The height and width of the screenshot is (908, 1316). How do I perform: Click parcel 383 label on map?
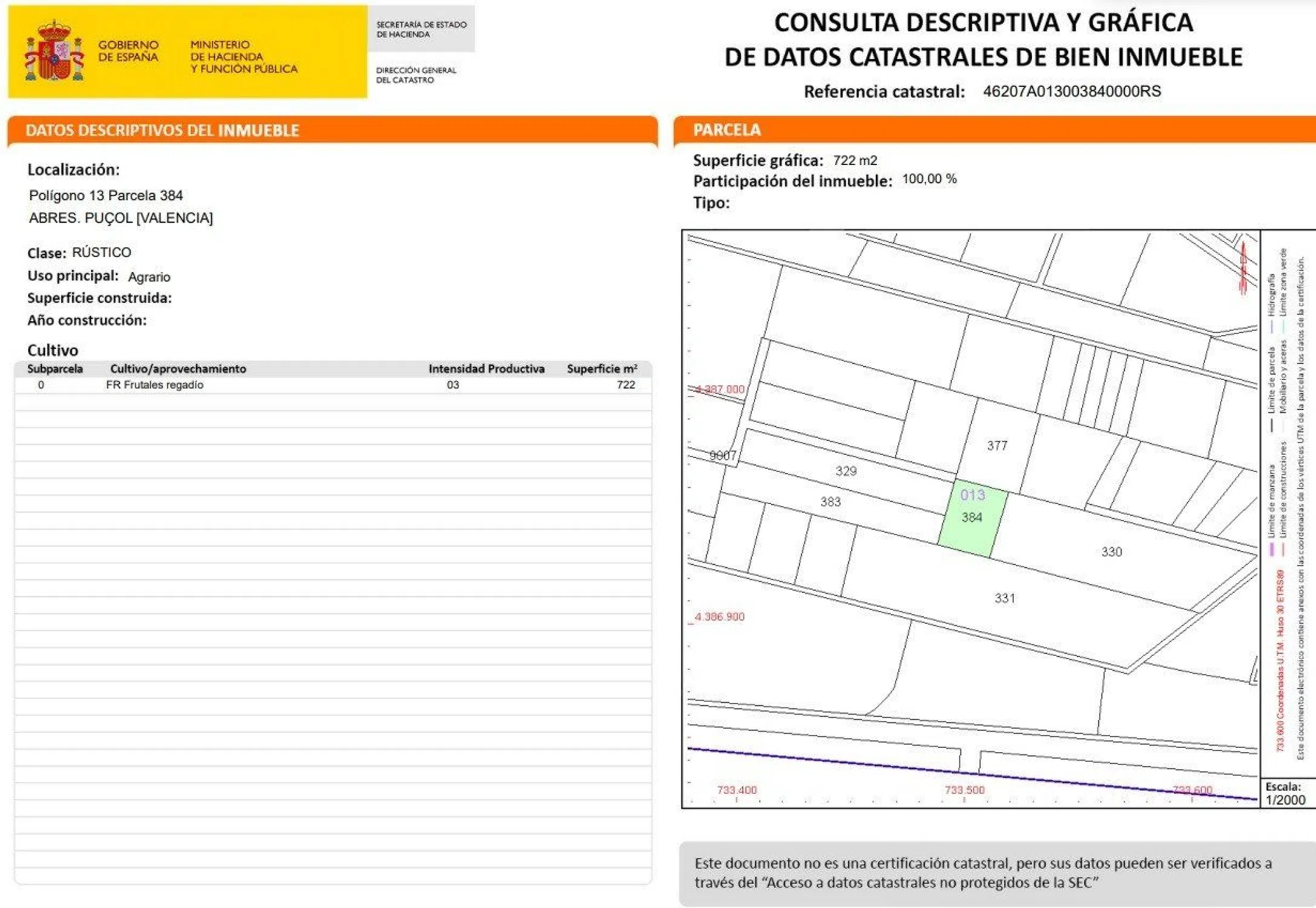(830, 501)
